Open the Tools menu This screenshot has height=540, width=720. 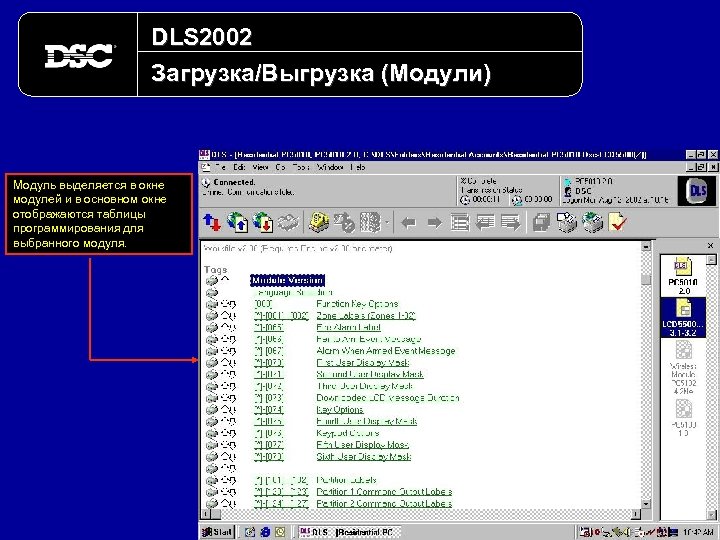tap(301, 168)
